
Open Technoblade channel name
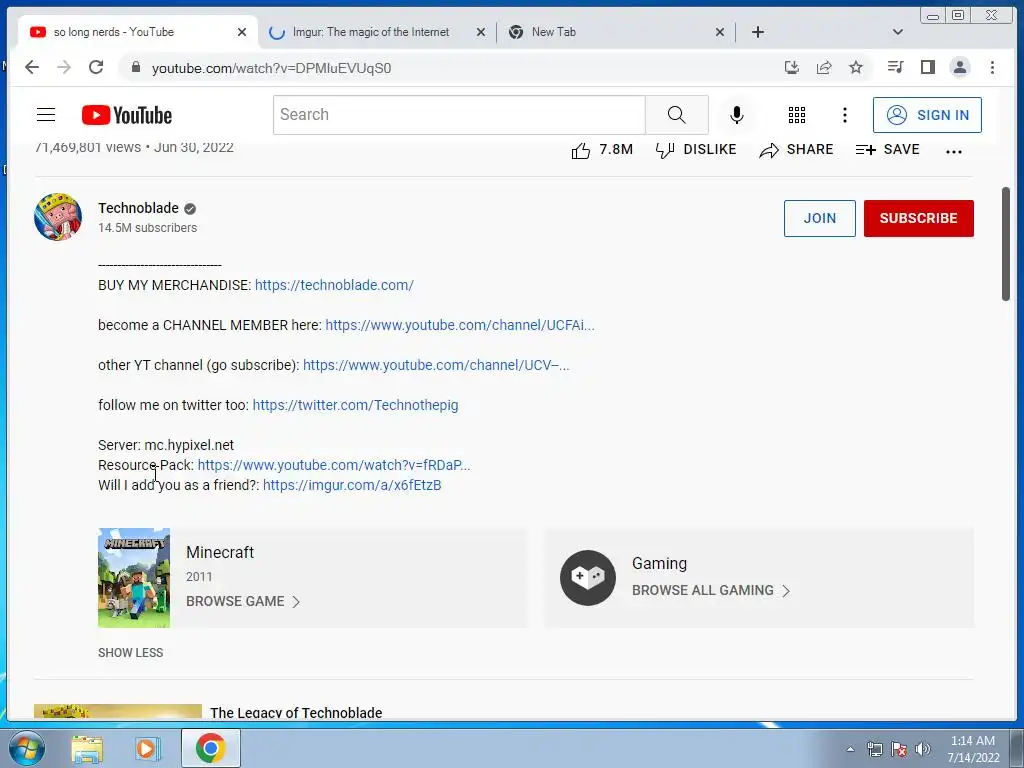[138, 208]
